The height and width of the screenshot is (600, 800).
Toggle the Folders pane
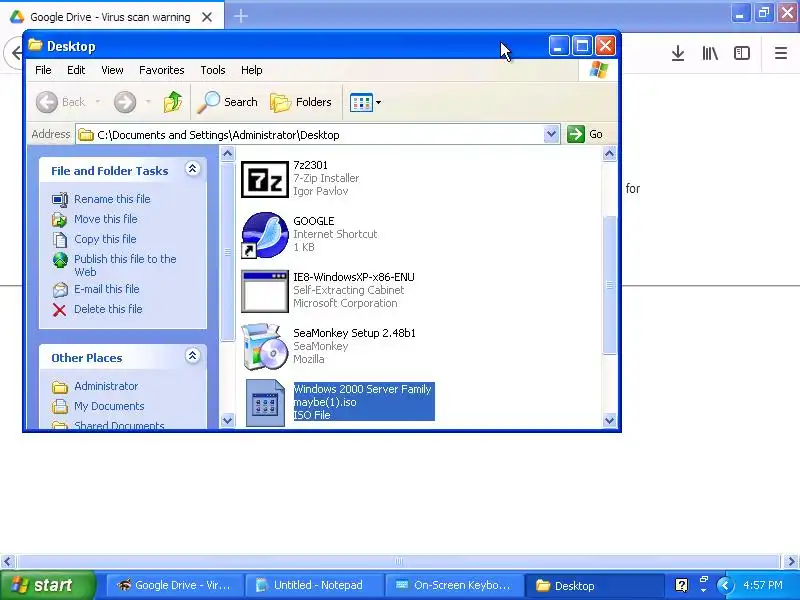[x=301, y=102]
